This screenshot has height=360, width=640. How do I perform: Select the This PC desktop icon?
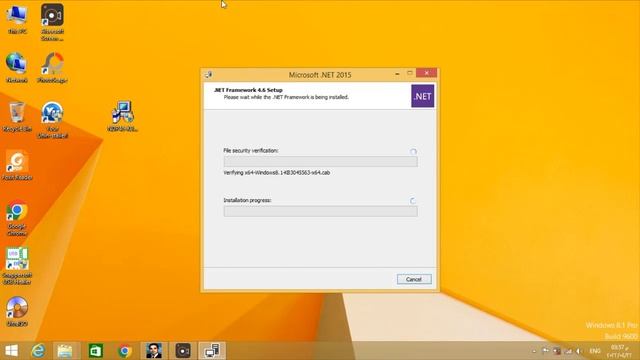[x=17, y=19]
